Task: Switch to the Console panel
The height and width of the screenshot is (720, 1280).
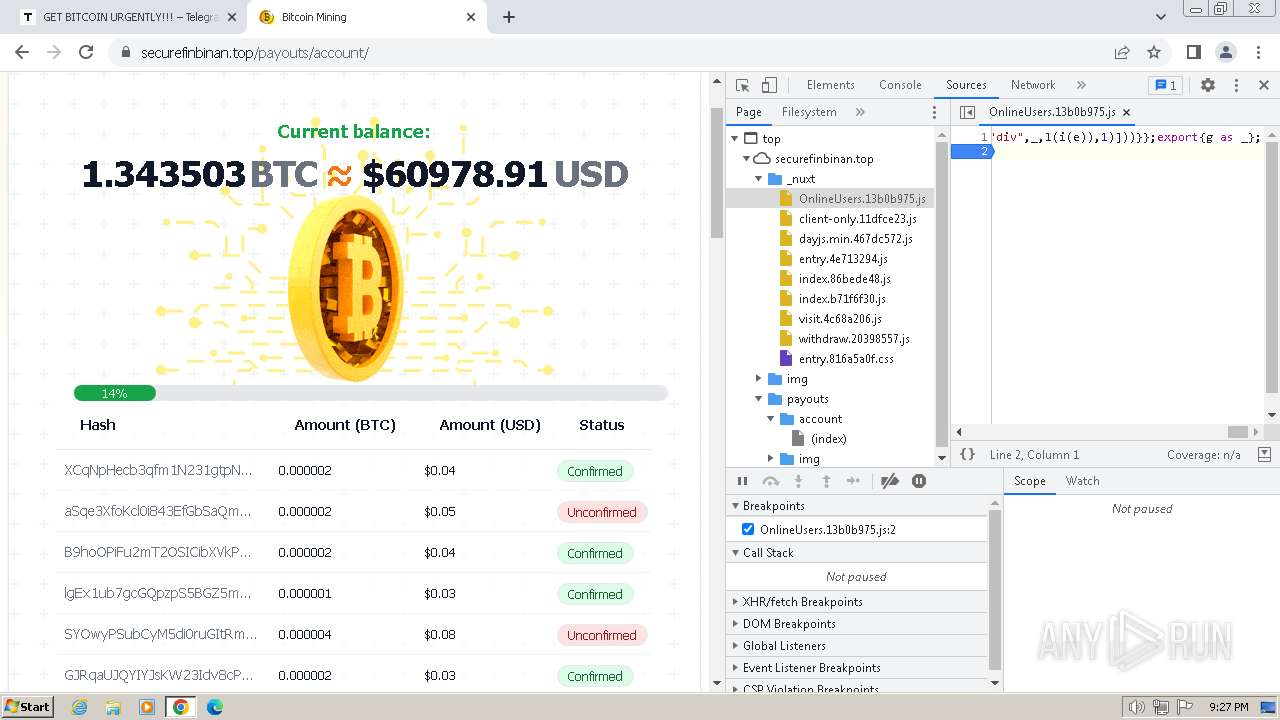Action: tap(900, 85)
